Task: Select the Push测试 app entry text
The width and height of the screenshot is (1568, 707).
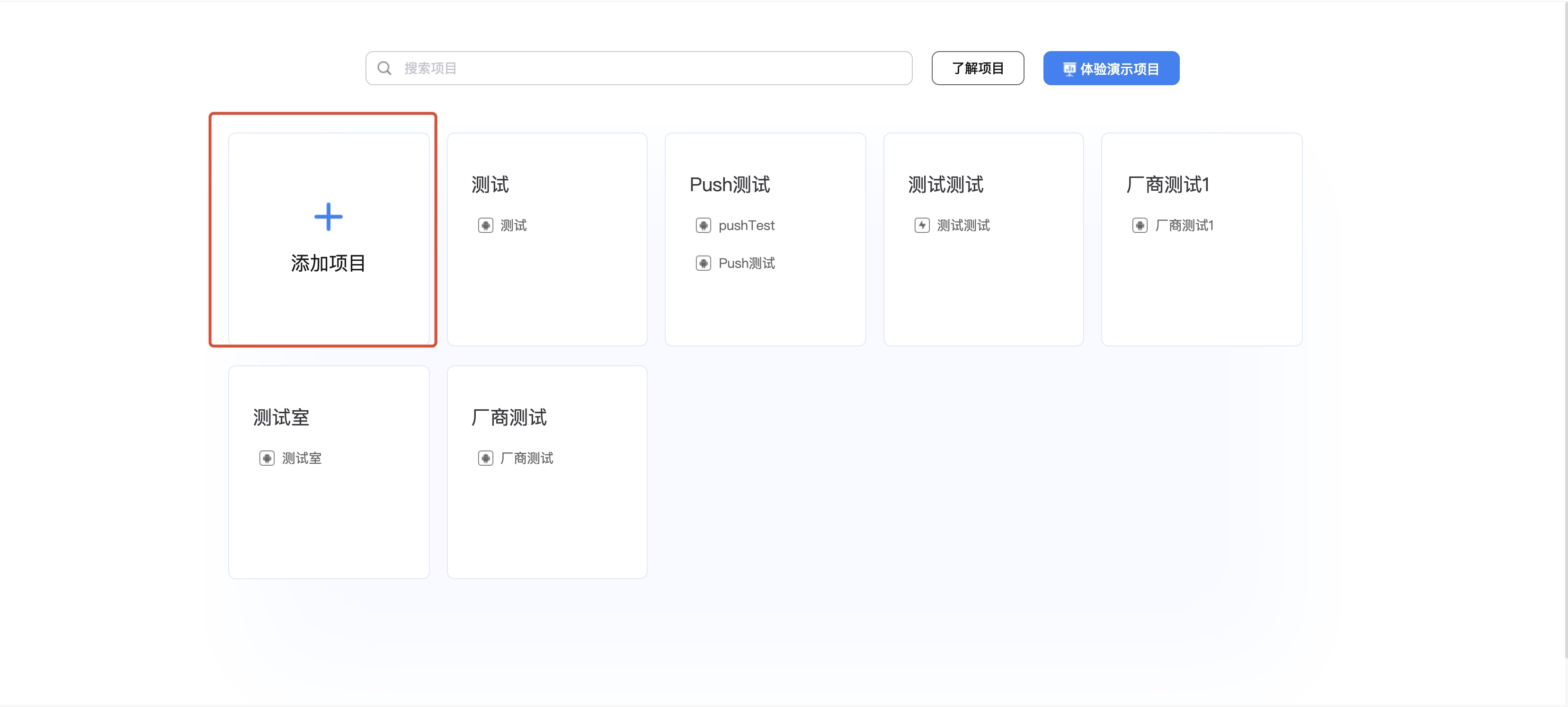Action: click(746, 264)
